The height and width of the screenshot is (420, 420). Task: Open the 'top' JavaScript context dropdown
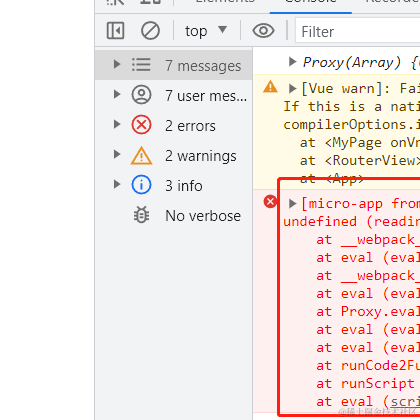206,31
